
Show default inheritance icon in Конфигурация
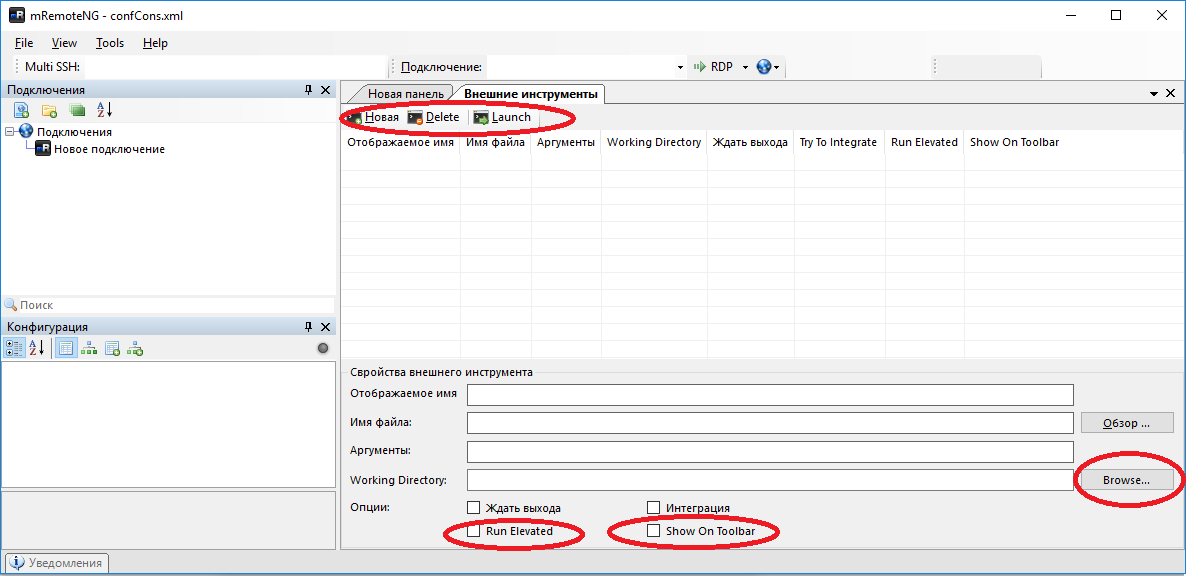point(135,348)
